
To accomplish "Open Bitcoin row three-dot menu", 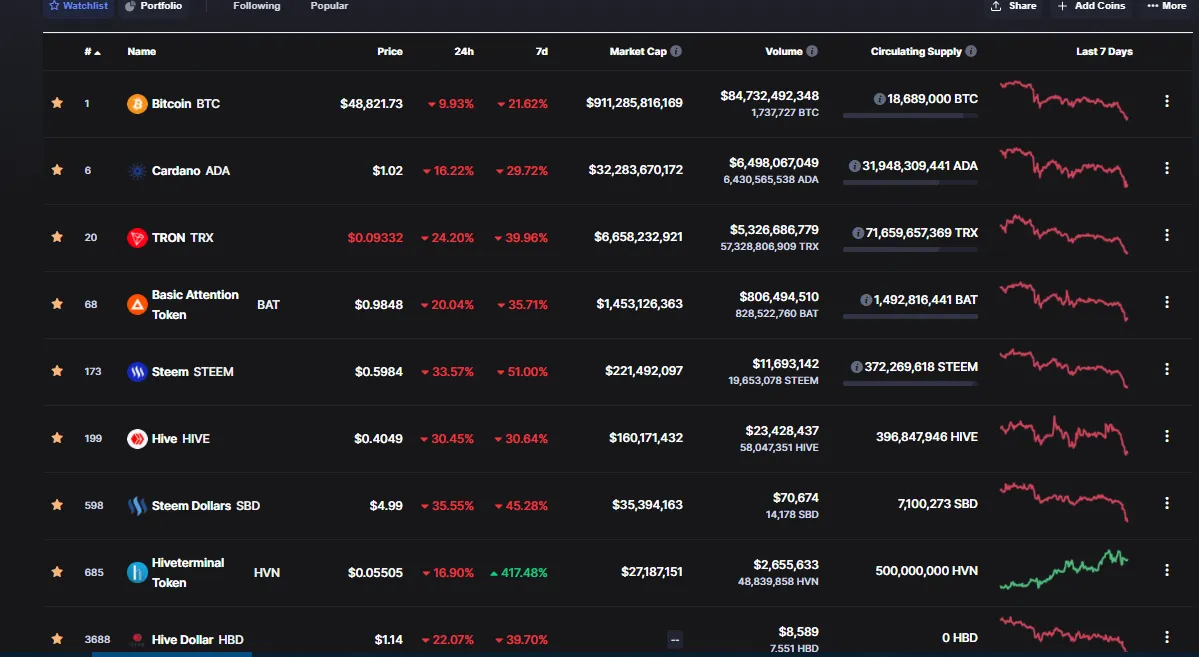I will [x=1167, y=101].
